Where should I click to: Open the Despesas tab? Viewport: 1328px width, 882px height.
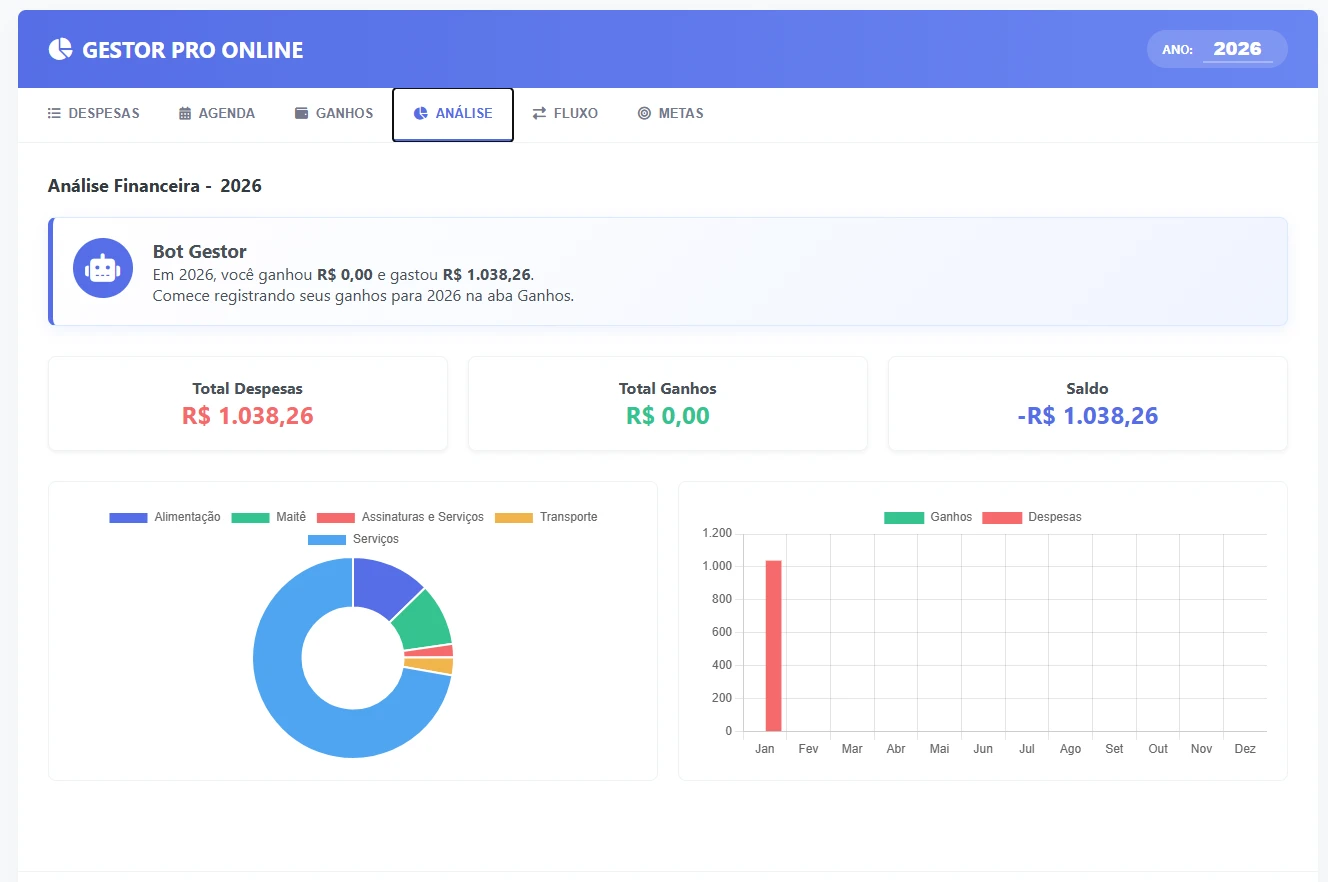94,114
